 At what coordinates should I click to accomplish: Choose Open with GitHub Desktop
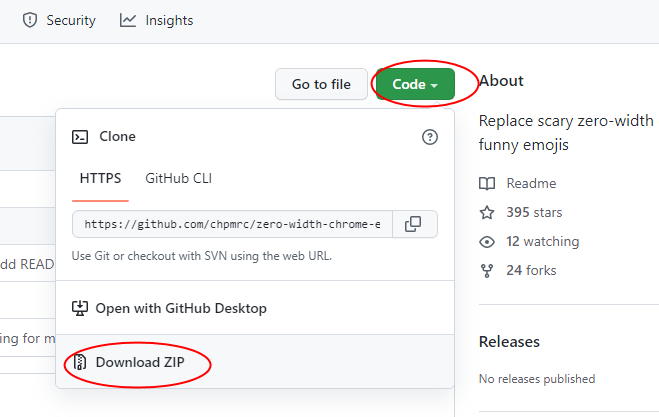[255, 308]
